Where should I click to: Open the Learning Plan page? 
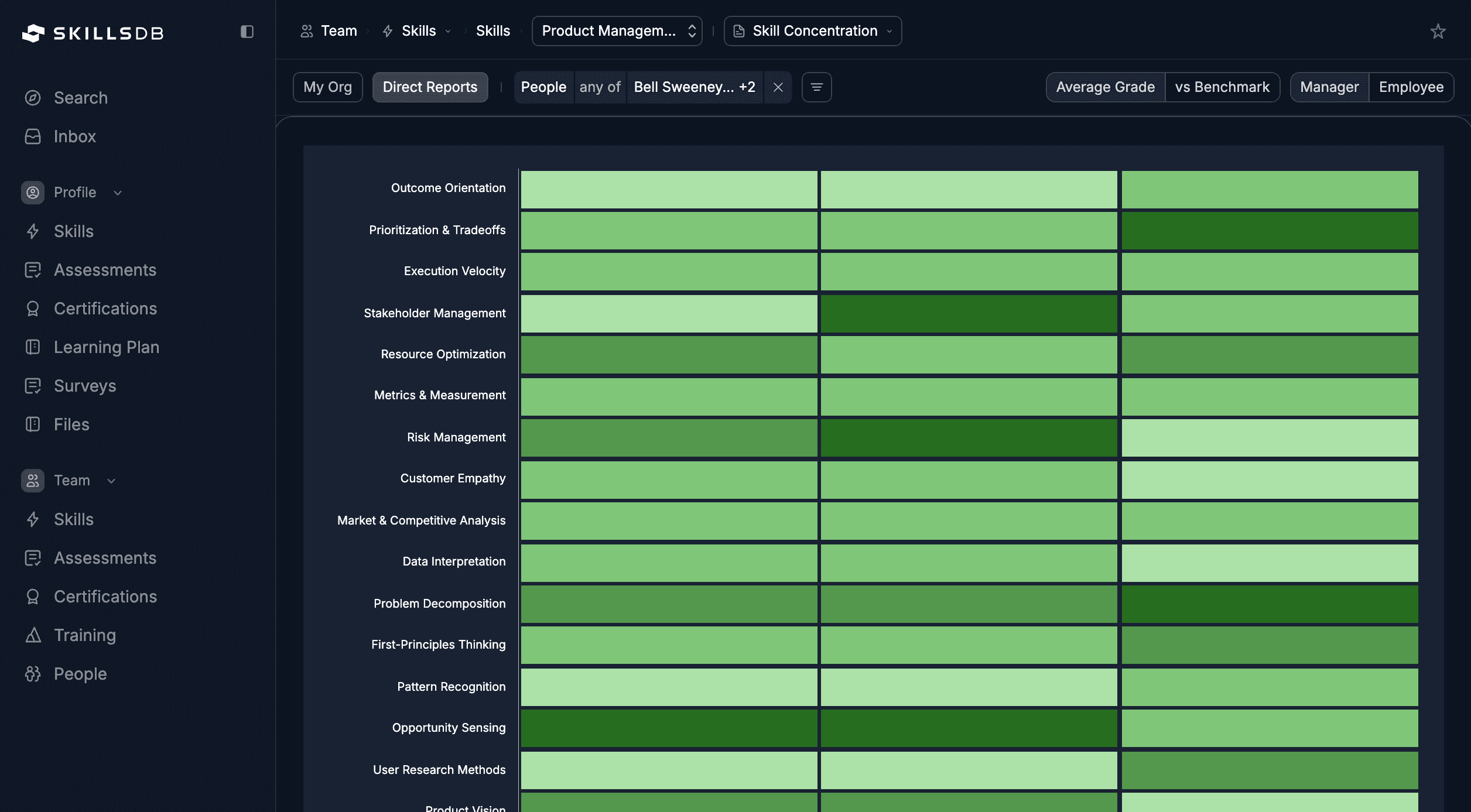pyautogui.click(x=107, y=347)
